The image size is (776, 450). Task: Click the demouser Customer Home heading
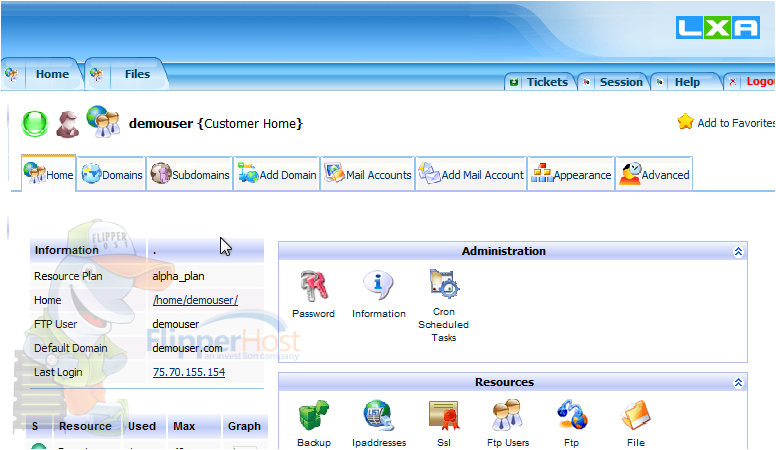point(216,123)
